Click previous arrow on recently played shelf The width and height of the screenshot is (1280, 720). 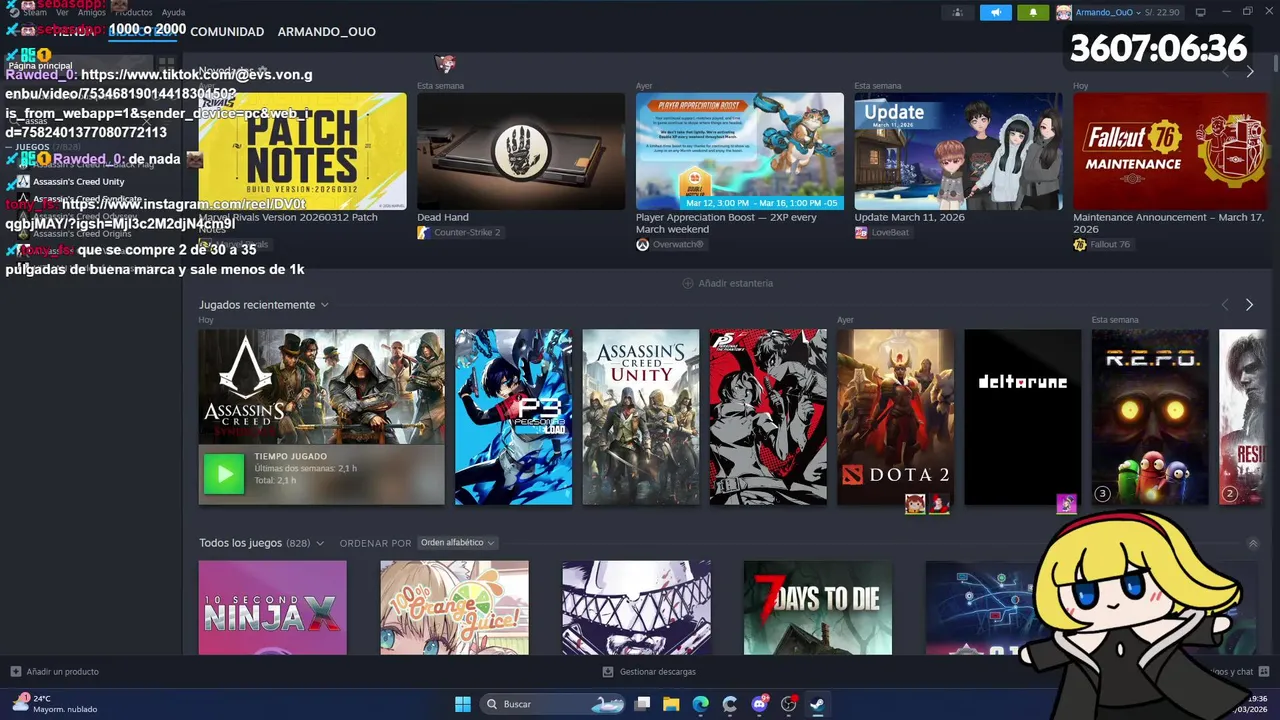click(x=1225, y=304)
